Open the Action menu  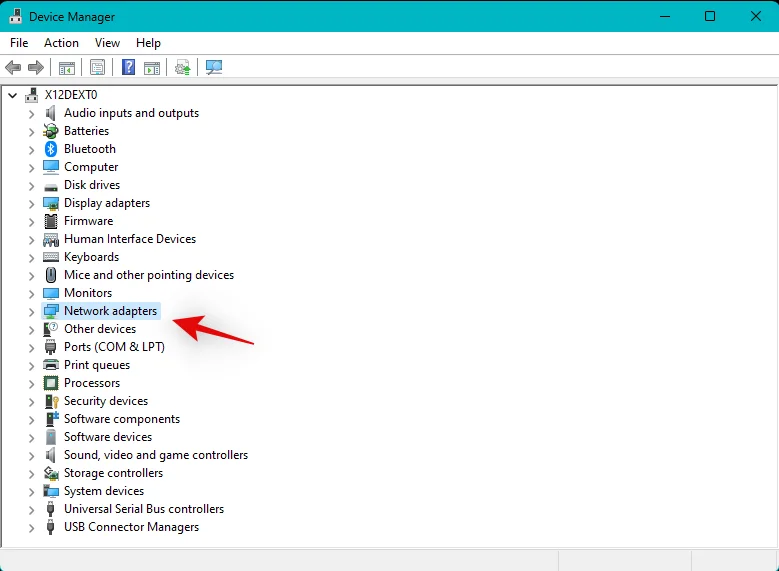click(61, 43)
